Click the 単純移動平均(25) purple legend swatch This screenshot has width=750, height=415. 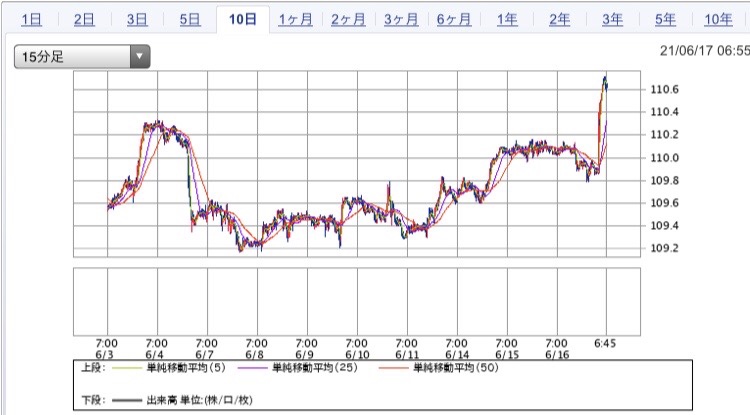253,368
